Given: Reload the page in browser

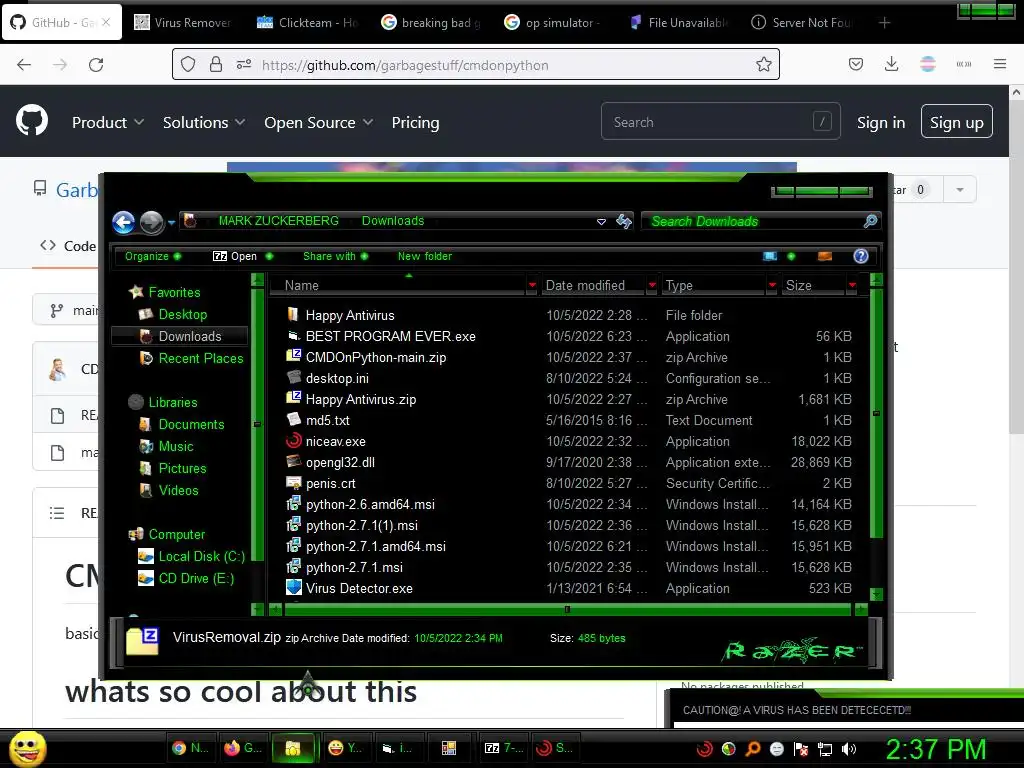Looking at the screenshot, I should [x=96, y=65].
